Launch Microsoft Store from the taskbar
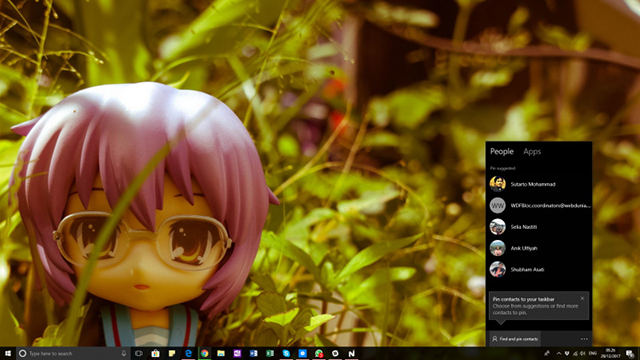The image size is (640, 360). (x=155, y=353)
